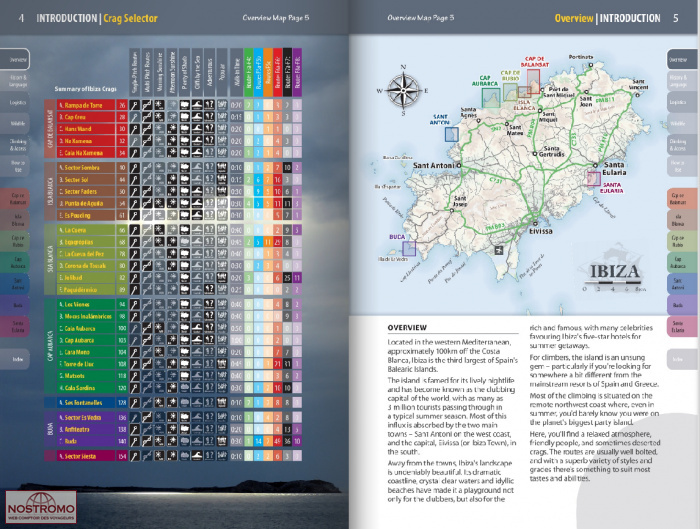Click popular crowd icon in Buda row
The width and height of the screenshot is (700, 529).
(x=222, y=441)
